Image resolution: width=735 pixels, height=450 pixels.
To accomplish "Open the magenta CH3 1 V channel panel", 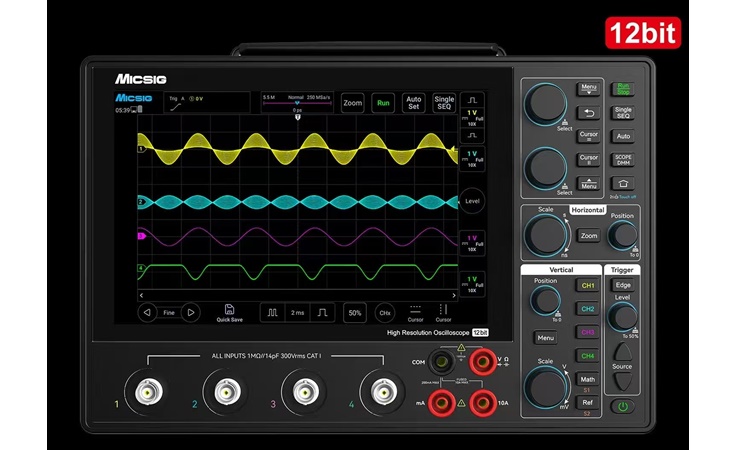I will pos(472,243).
